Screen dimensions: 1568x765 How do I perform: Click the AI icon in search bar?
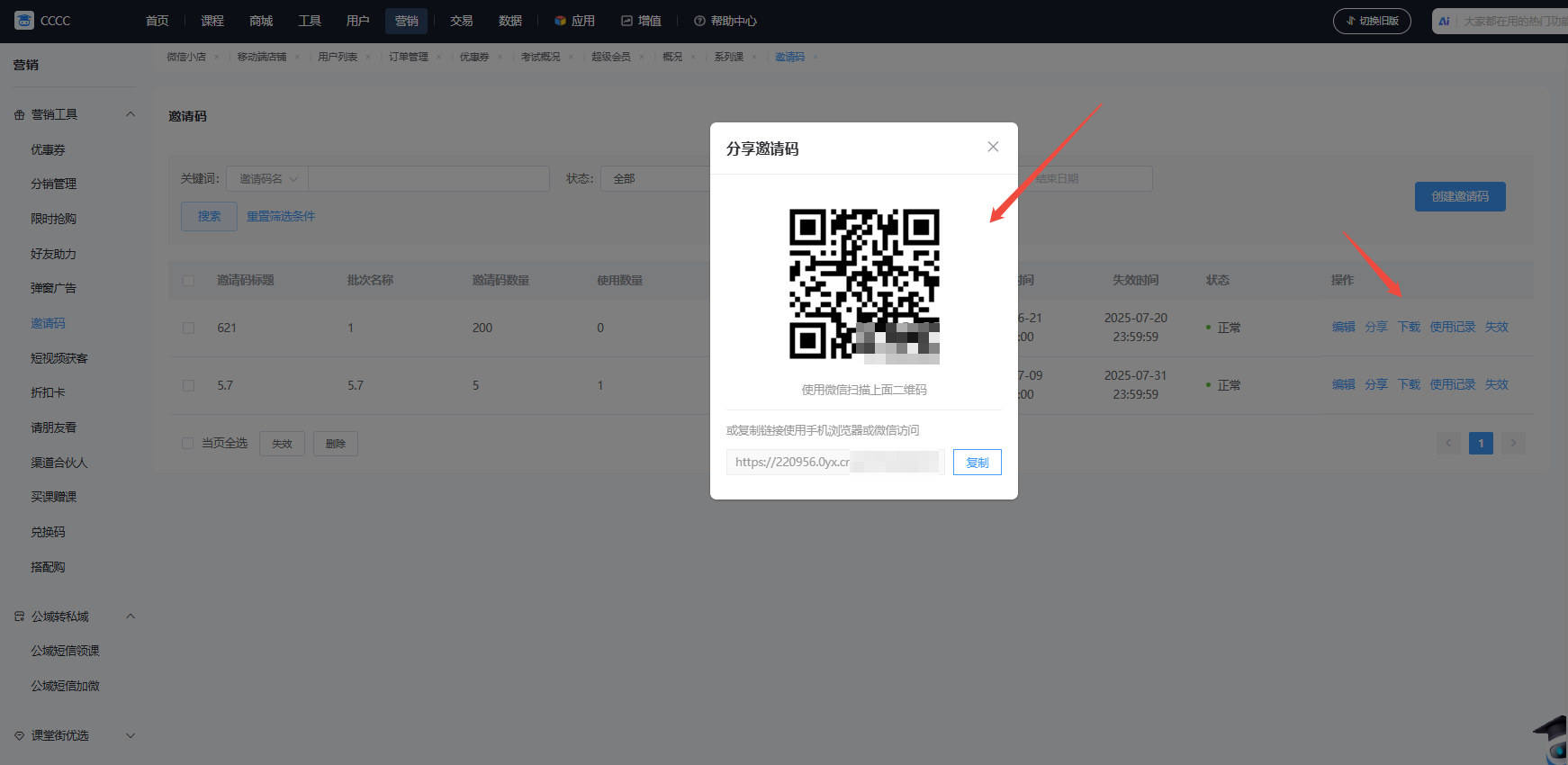tap(1444, 21)
